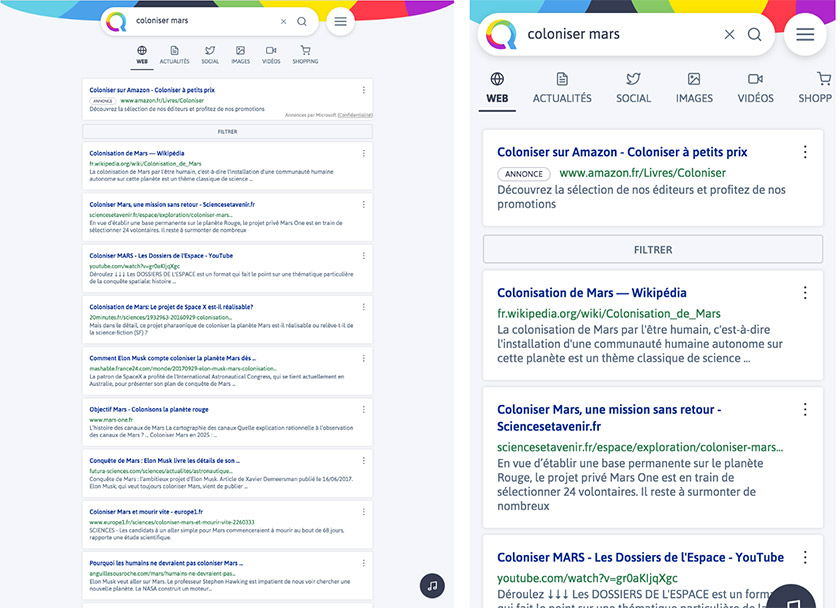This screenshot has width=840, height=608.
Task: Go to SHOPPING tab in the left view
Action: click(305, 55)
